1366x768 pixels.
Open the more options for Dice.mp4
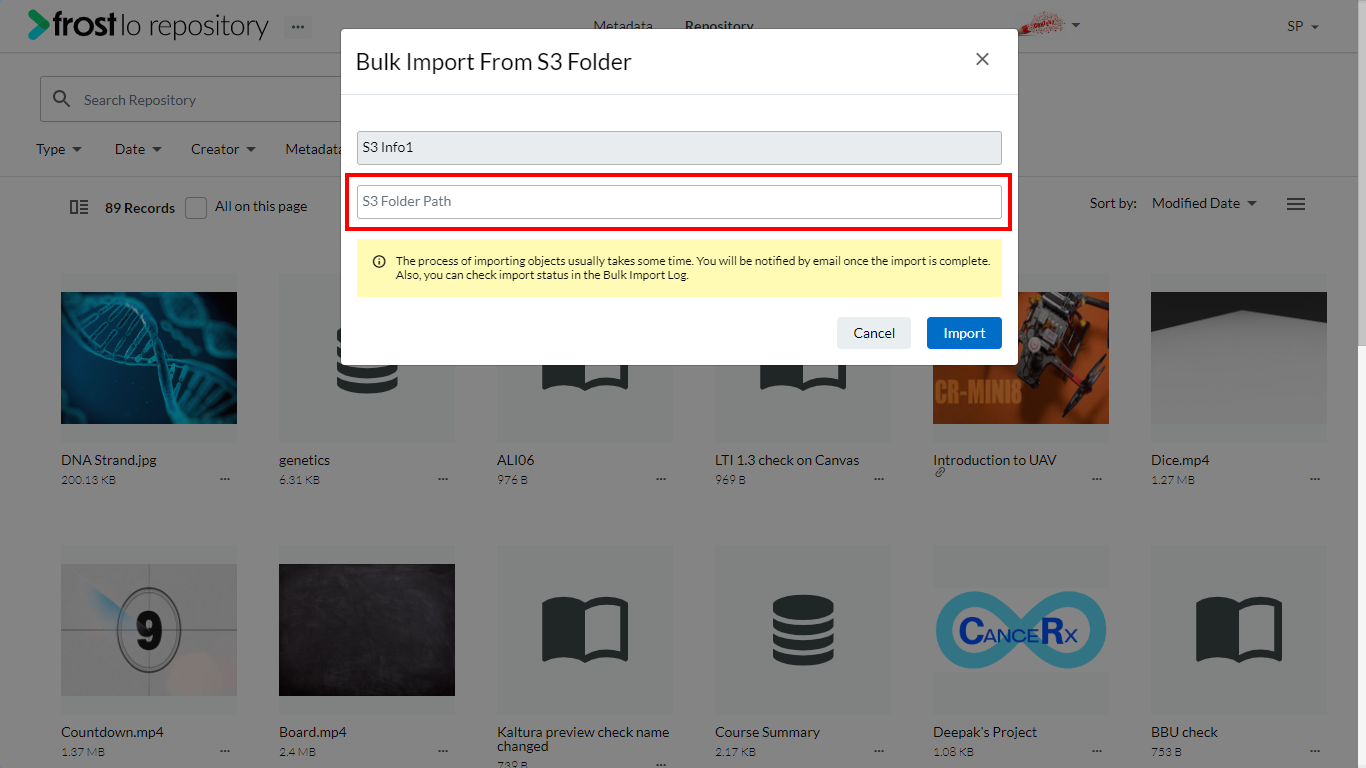click(x=1315, y=479)
